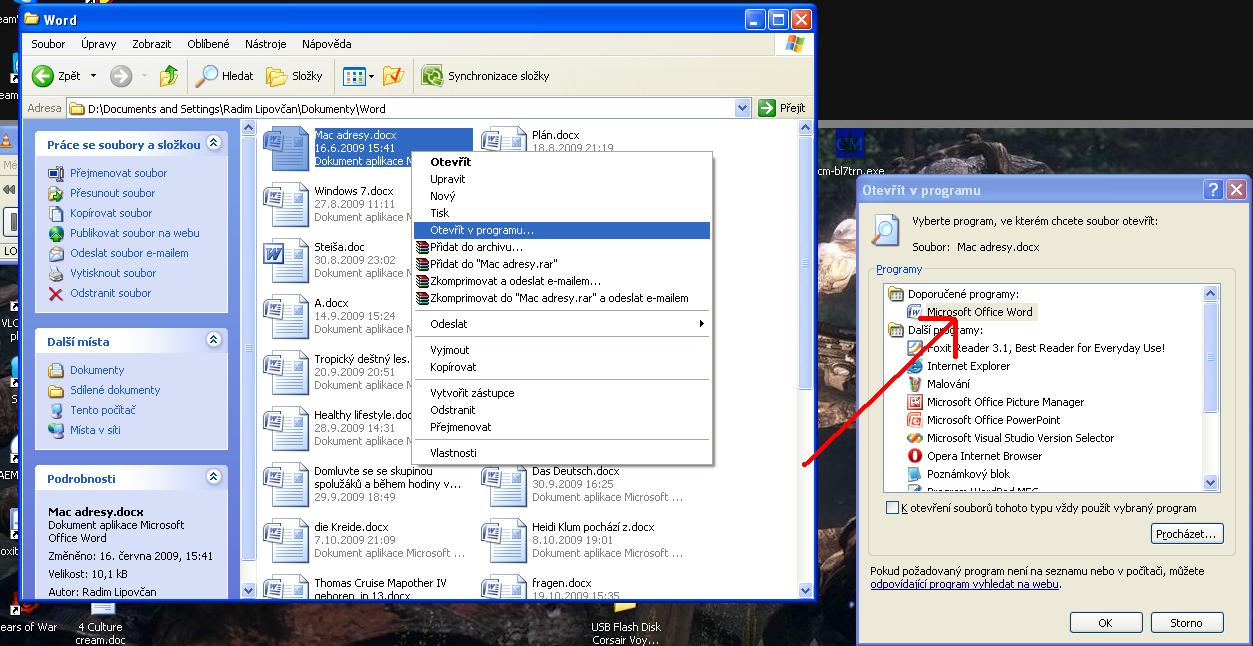Select Internet Explorer in the program list

(x=968, y=366)
